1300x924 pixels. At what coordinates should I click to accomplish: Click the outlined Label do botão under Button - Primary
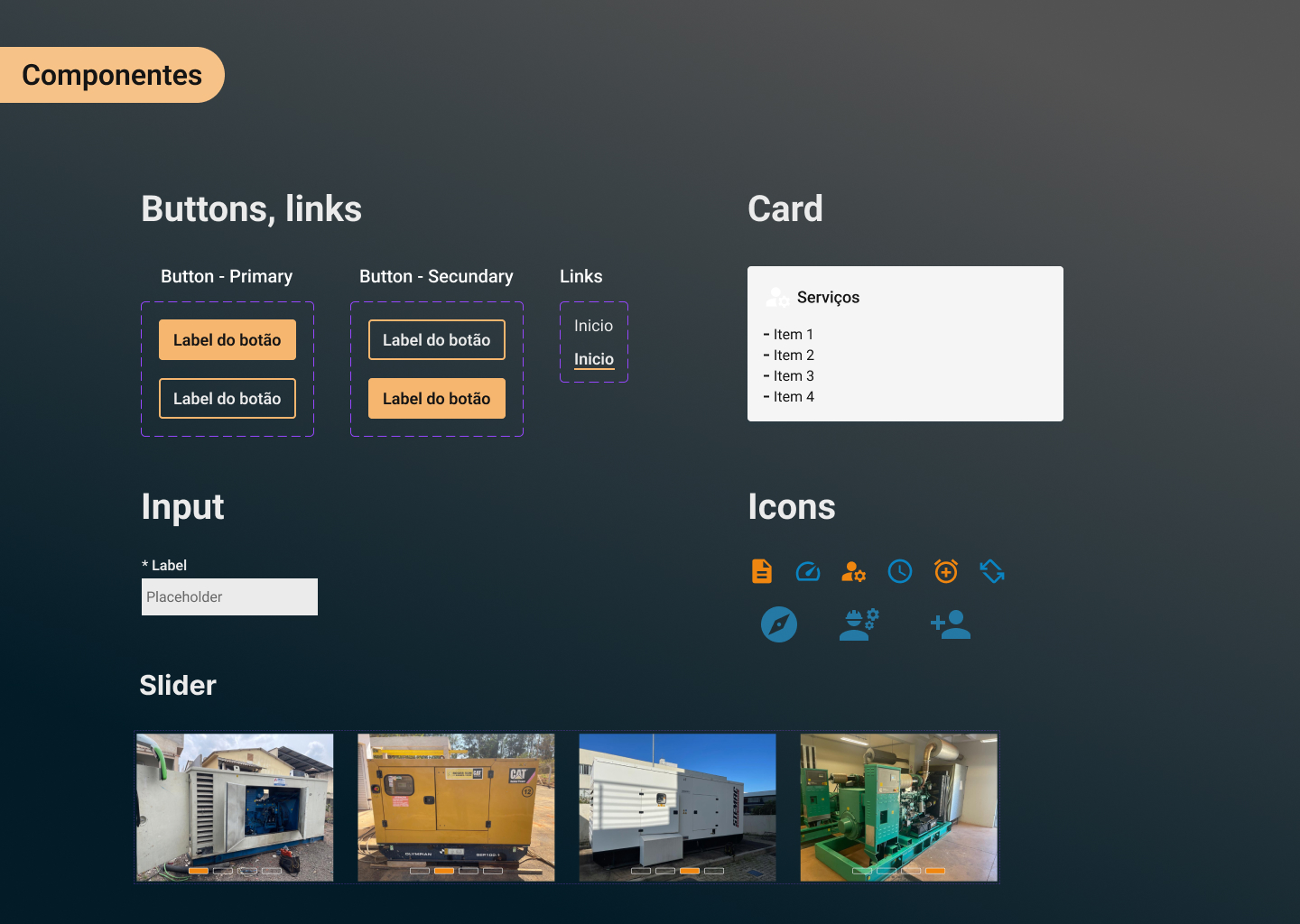227,399
